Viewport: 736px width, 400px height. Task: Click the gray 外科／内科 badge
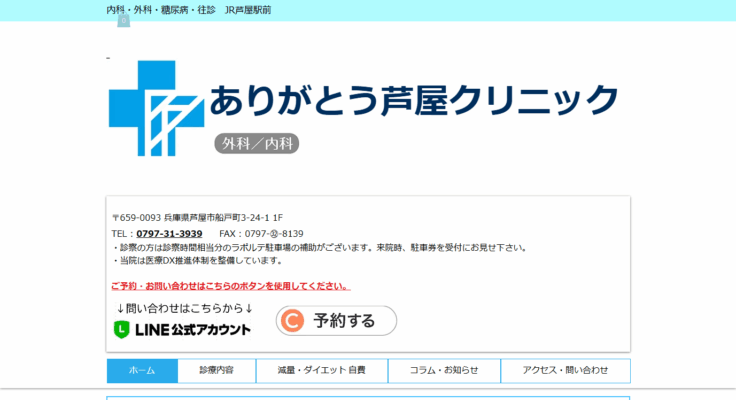257,144
